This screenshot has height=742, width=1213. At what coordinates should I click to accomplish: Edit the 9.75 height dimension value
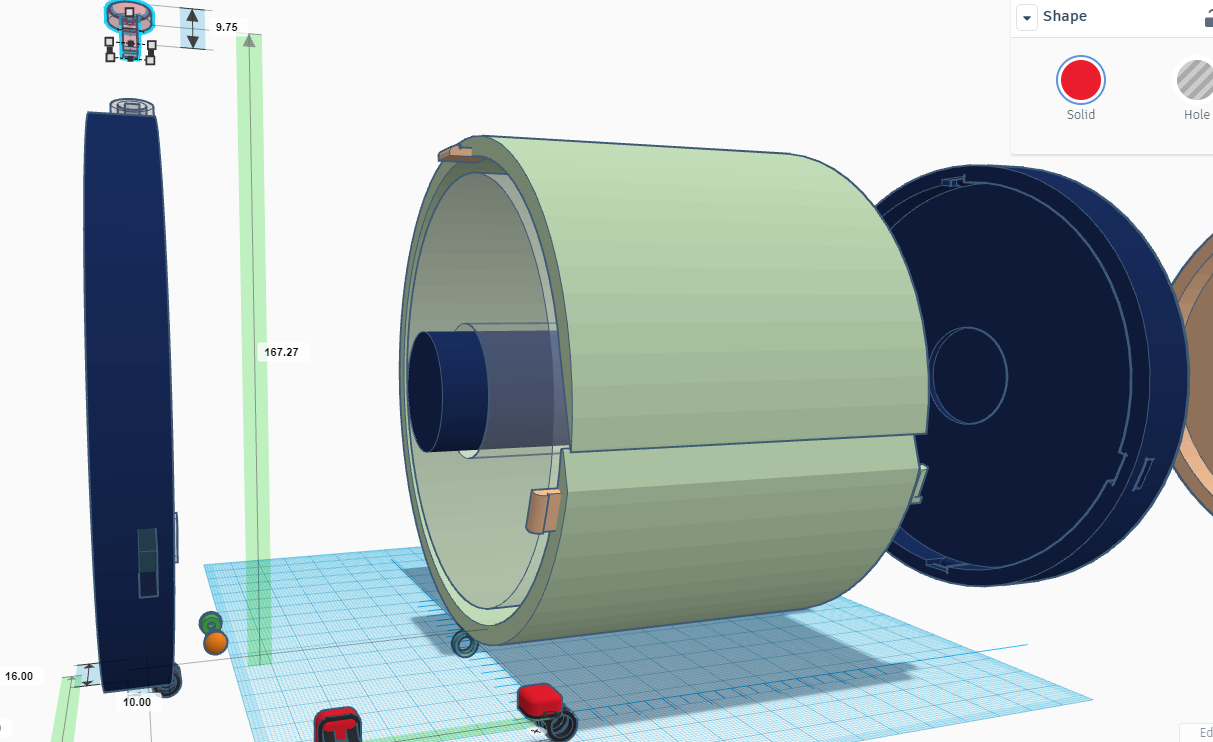tap(226, 27)
